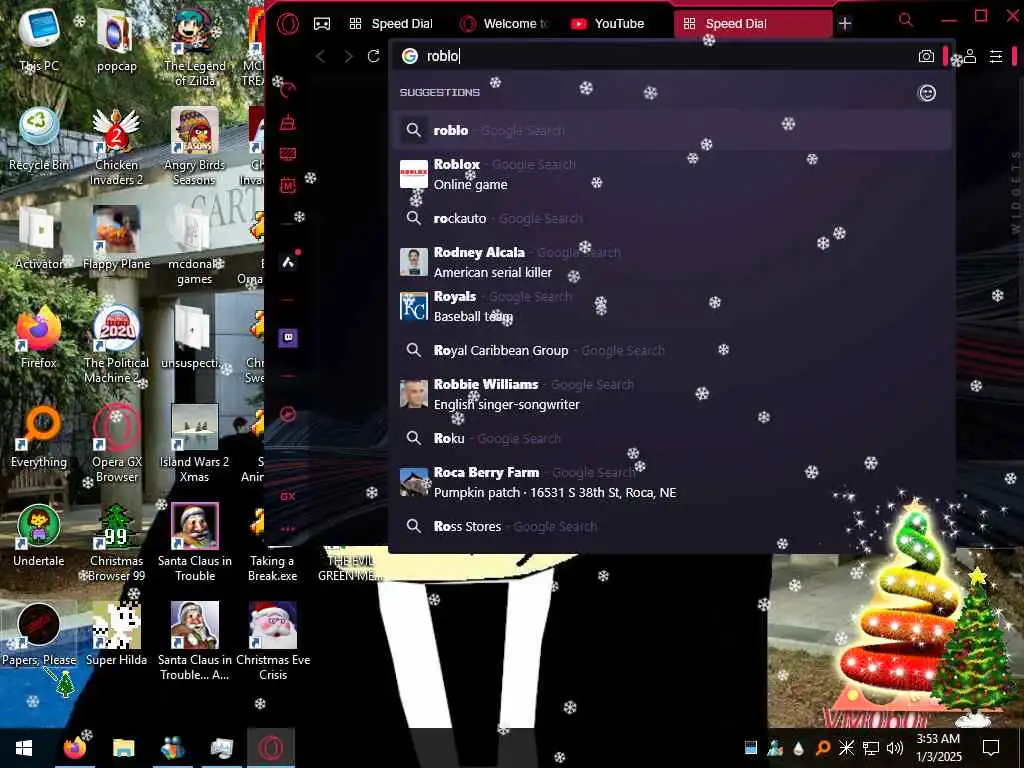Open the Player icon in the sidebar

288,414
